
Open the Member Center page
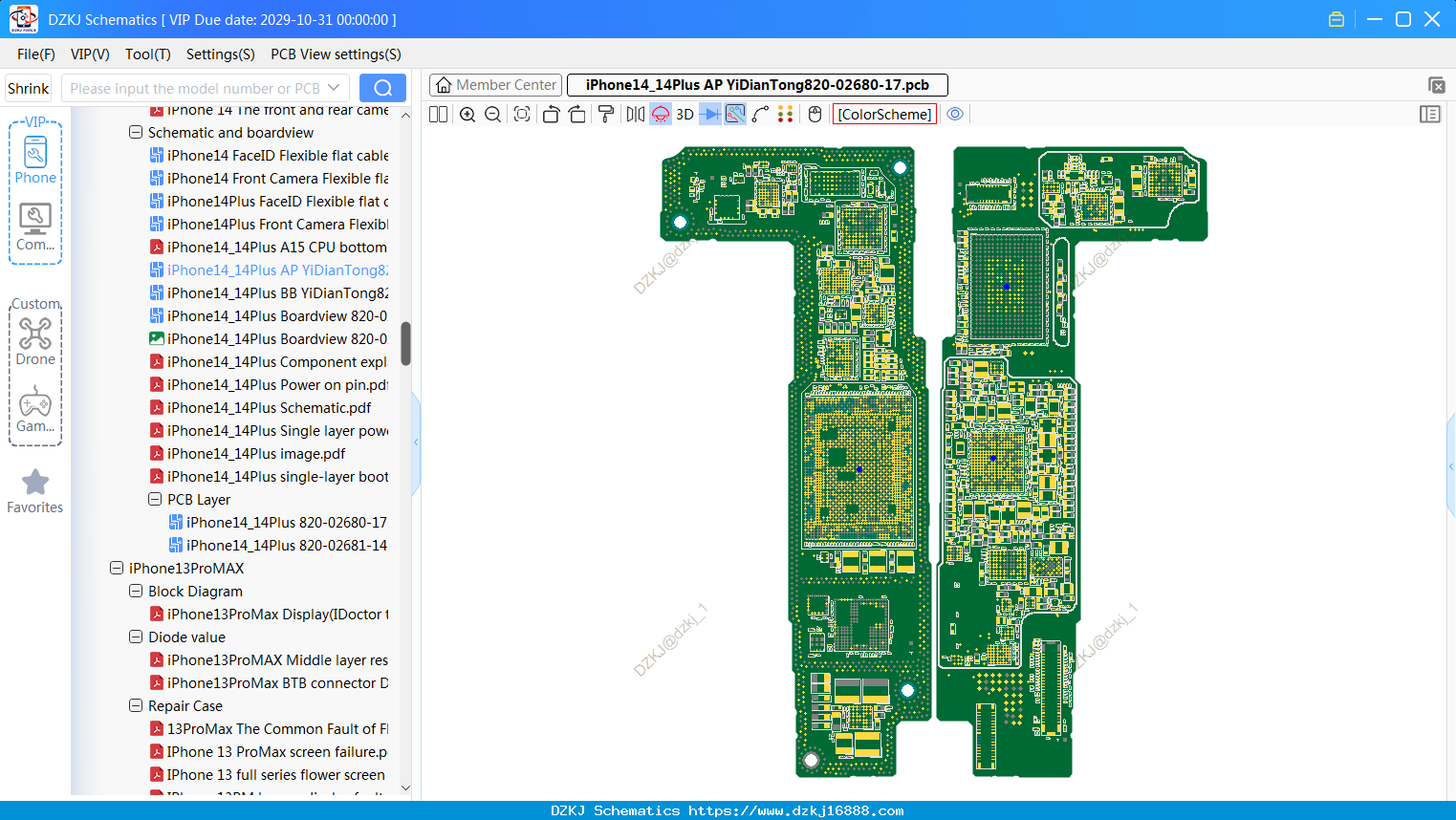coord(496,85)
